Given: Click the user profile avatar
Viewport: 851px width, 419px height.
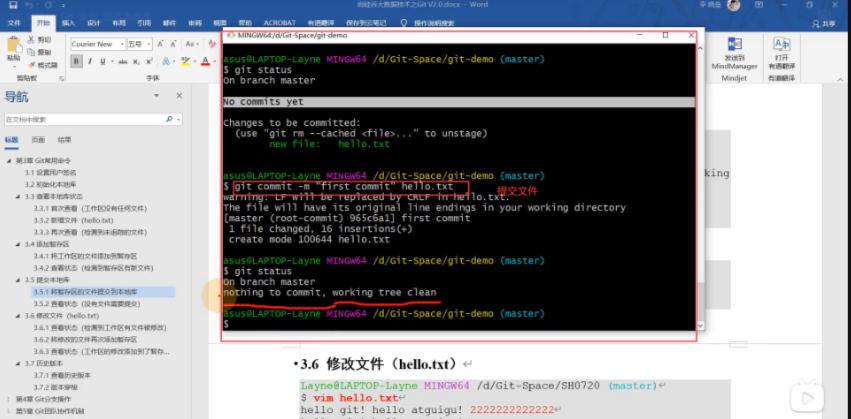Looking at the screenshot, I should [x=733, y=6].
